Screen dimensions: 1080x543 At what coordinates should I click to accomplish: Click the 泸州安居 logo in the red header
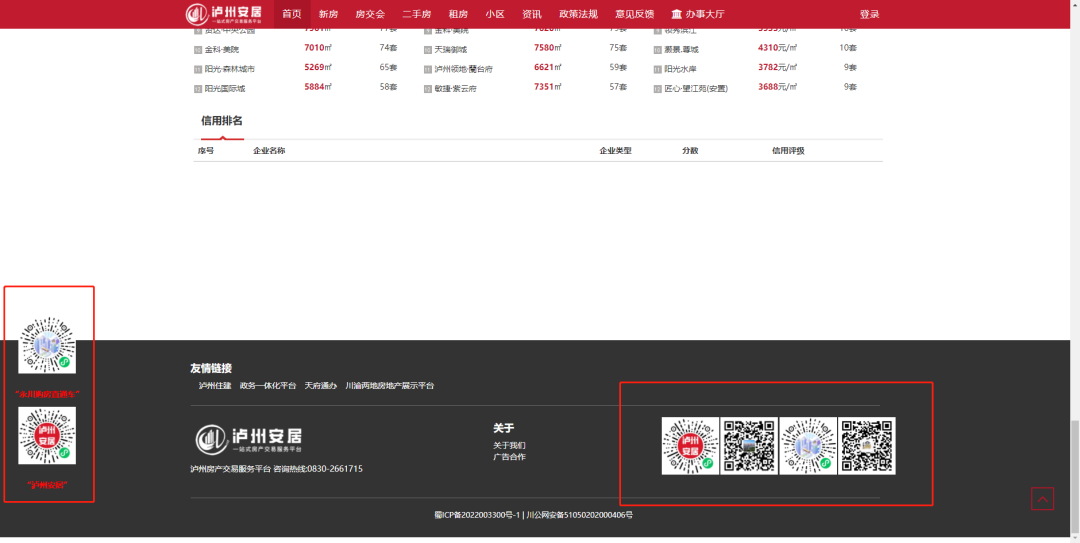coord(224,14)
